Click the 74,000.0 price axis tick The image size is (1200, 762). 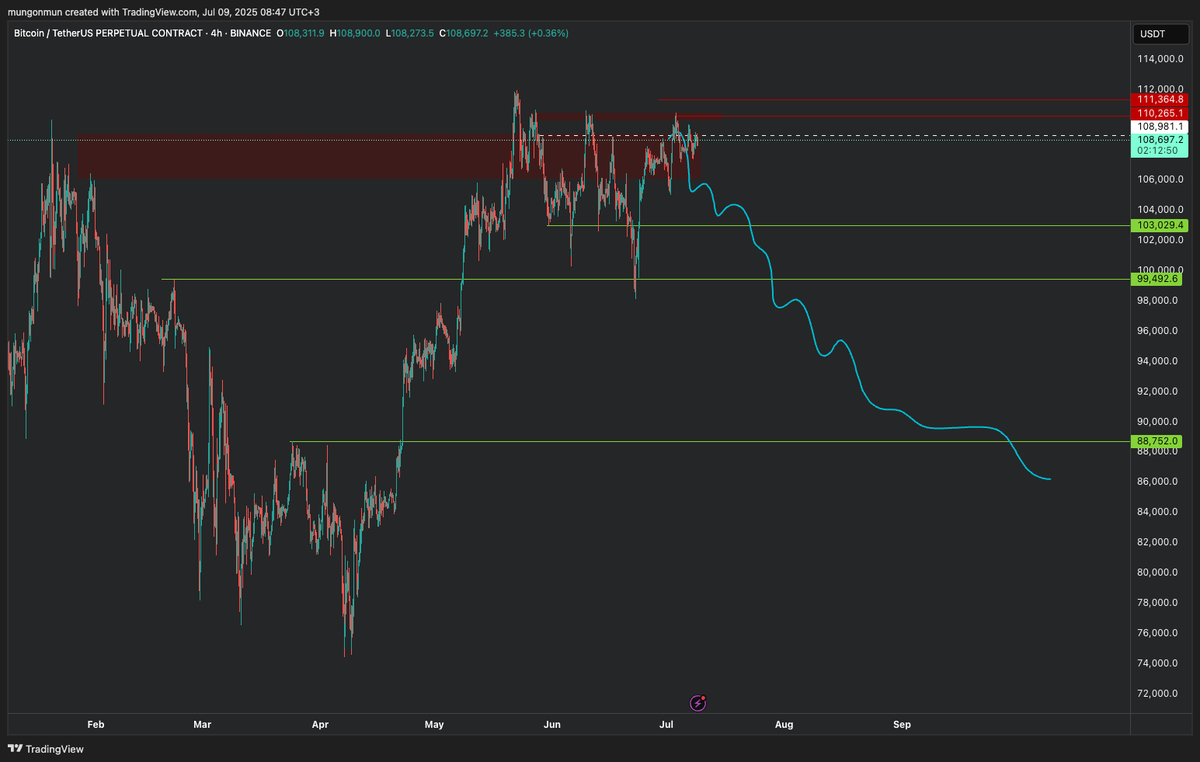1159,663
